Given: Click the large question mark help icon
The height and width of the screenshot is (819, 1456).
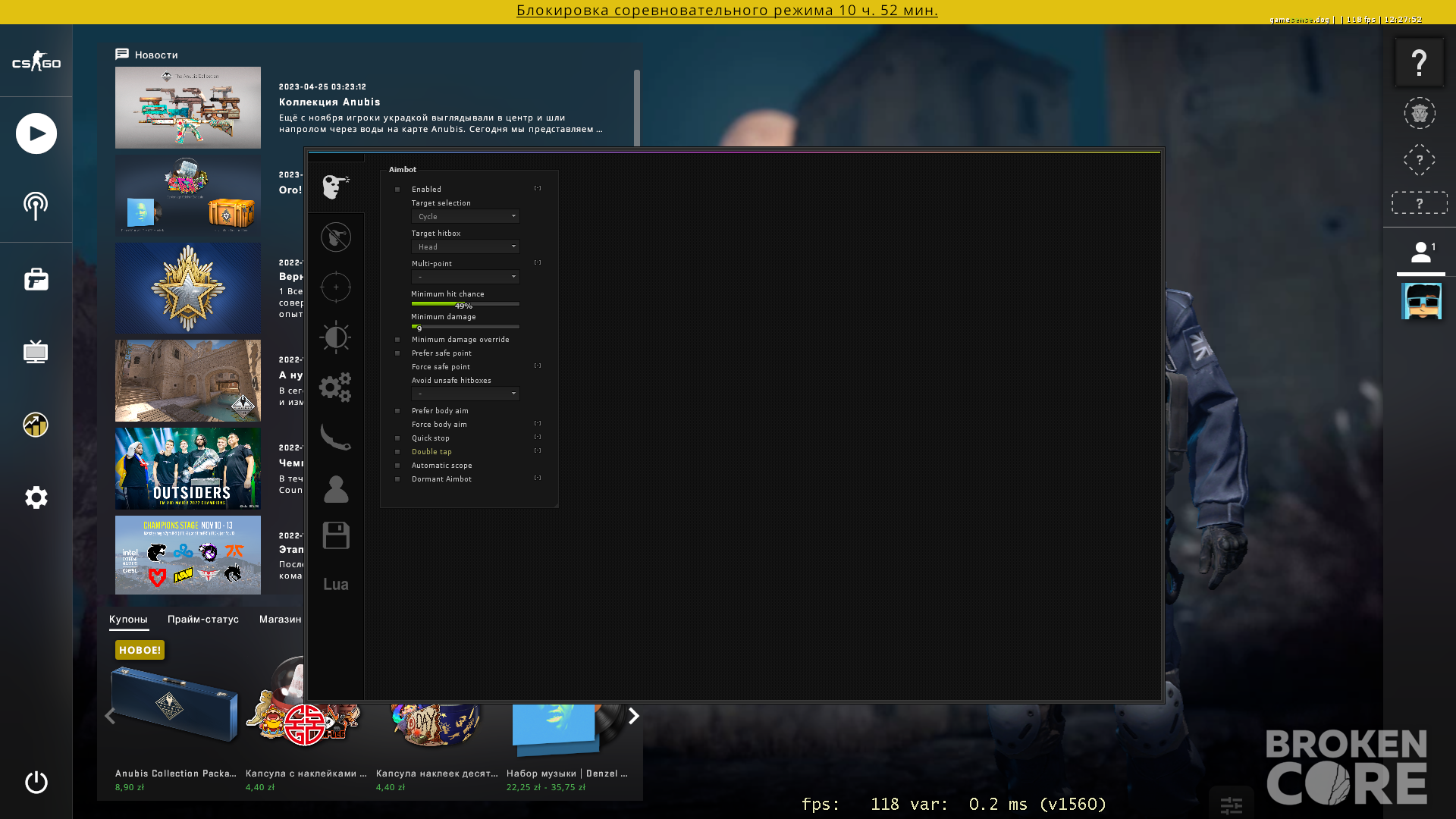Looking at the screenshot, I should point(1419,61).
